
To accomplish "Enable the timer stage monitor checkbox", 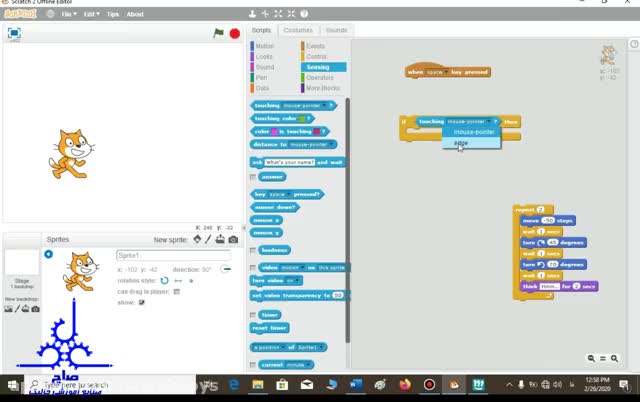I will 253,315.
